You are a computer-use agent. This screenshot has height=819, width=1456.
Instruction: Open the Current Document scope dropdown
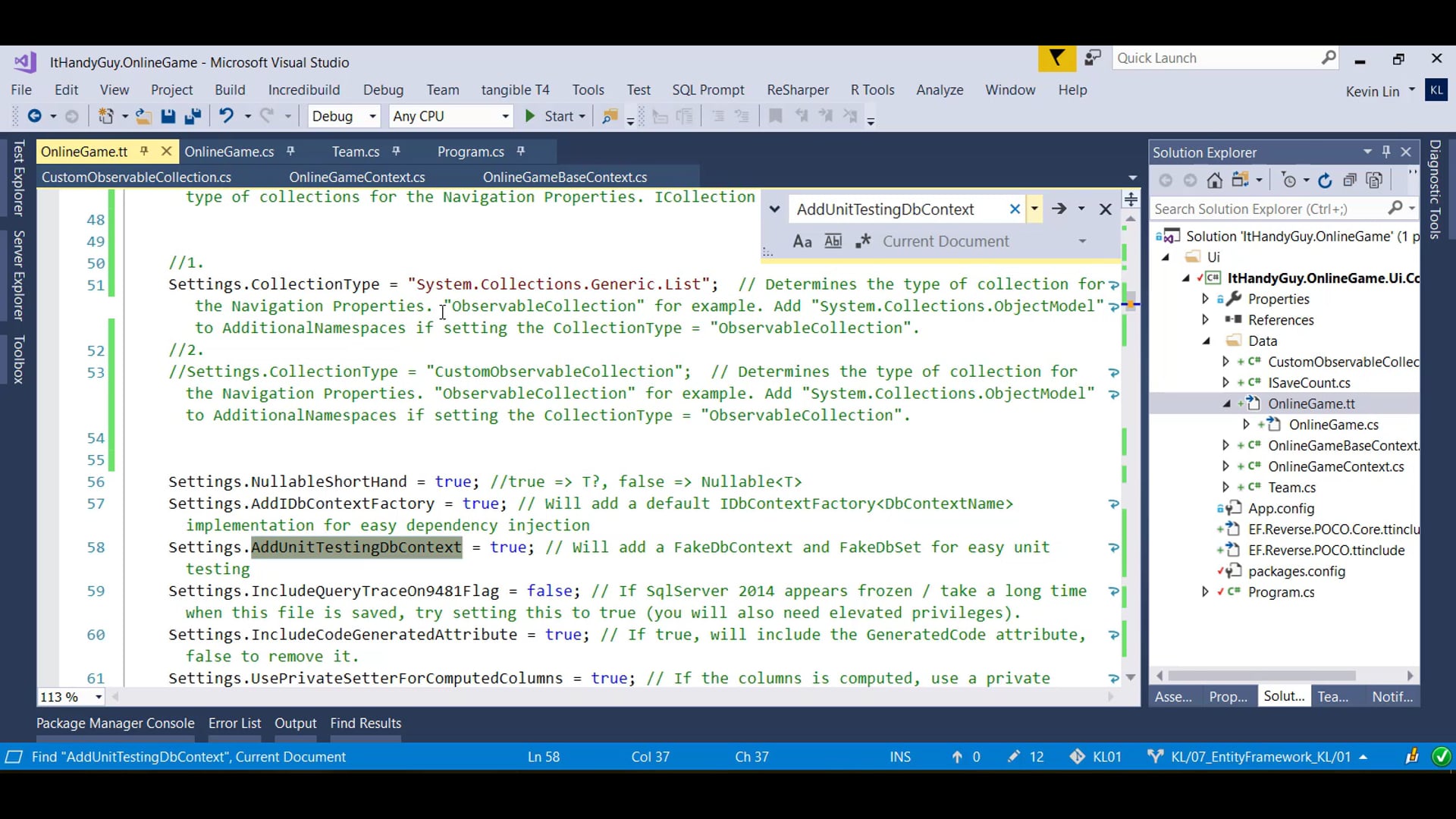(1083, 241)
